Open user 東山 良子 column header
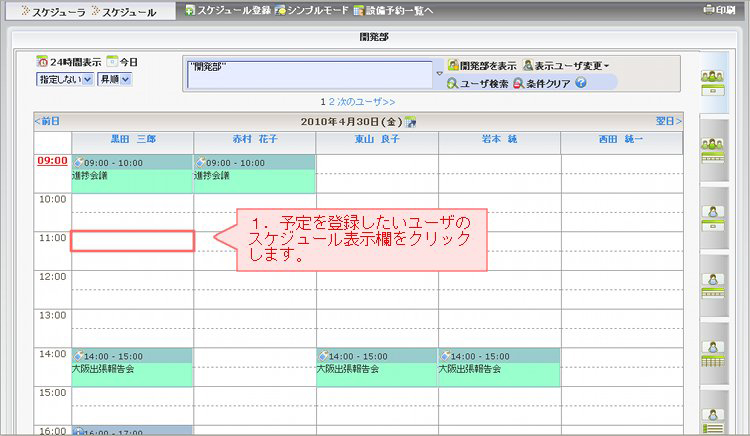This screenshot has height=436, width=750. (377, 139)
